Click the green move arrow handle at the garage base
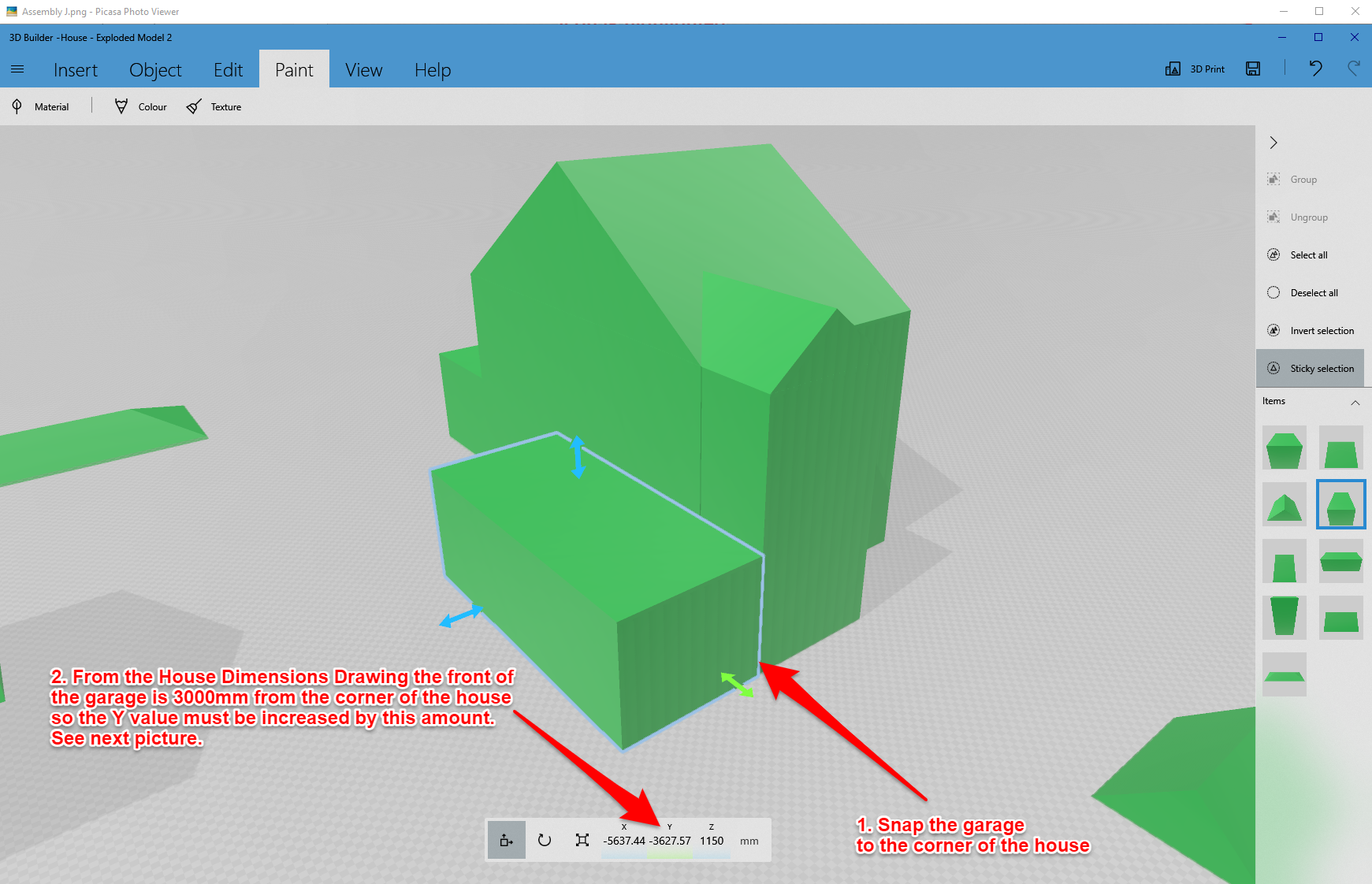This screenshot has height=884, width=1372. [x=738, y=684]
